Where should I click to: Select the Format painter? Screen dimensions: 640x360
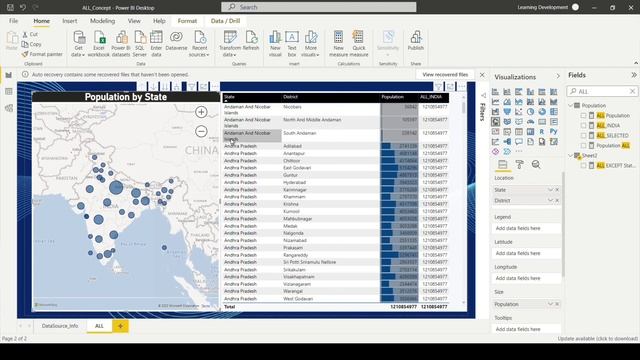click(42, 54)
